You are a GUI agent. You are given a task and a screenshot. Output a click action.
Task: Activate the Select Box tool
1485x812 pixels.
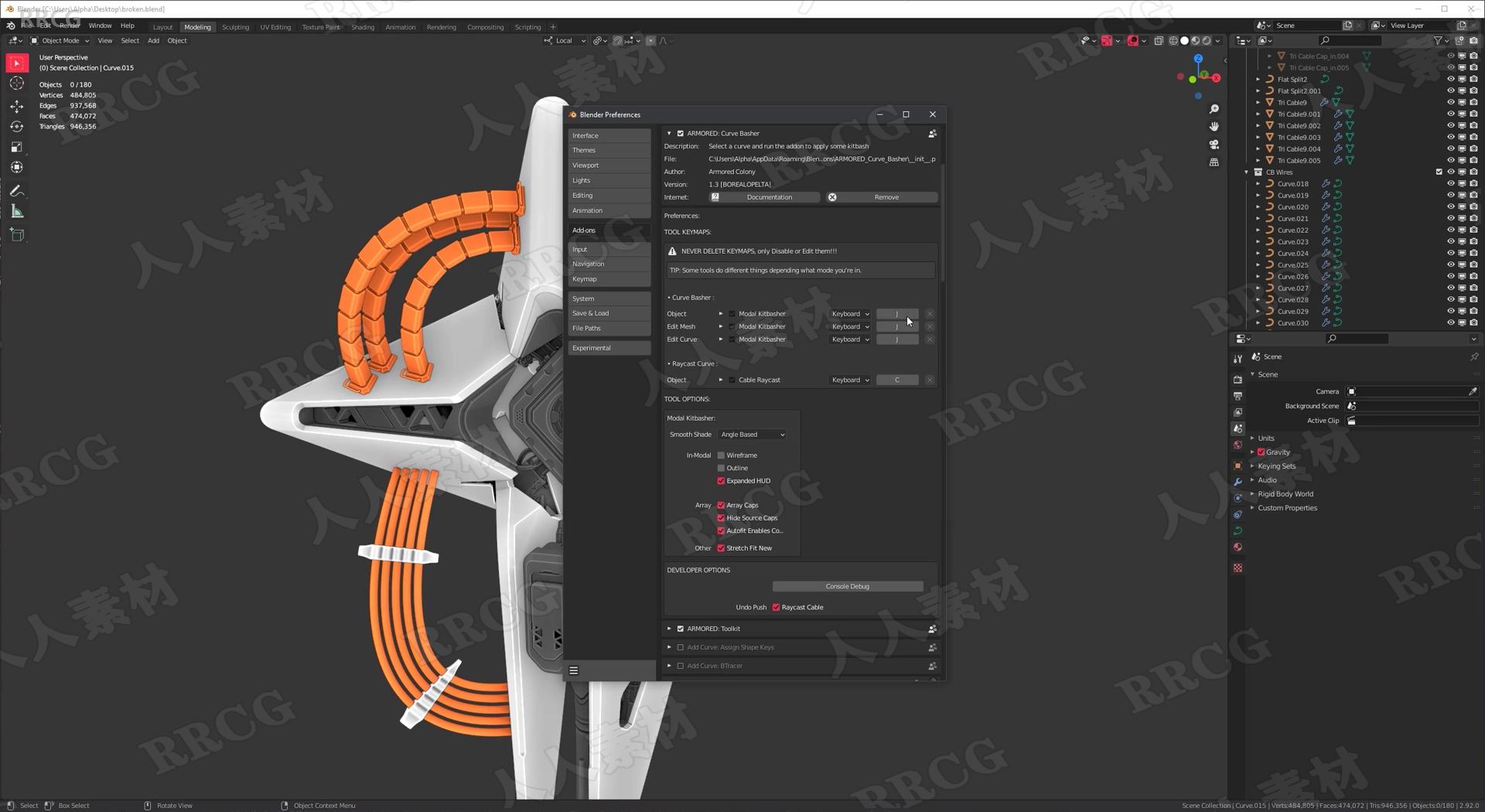coord(17,63)
